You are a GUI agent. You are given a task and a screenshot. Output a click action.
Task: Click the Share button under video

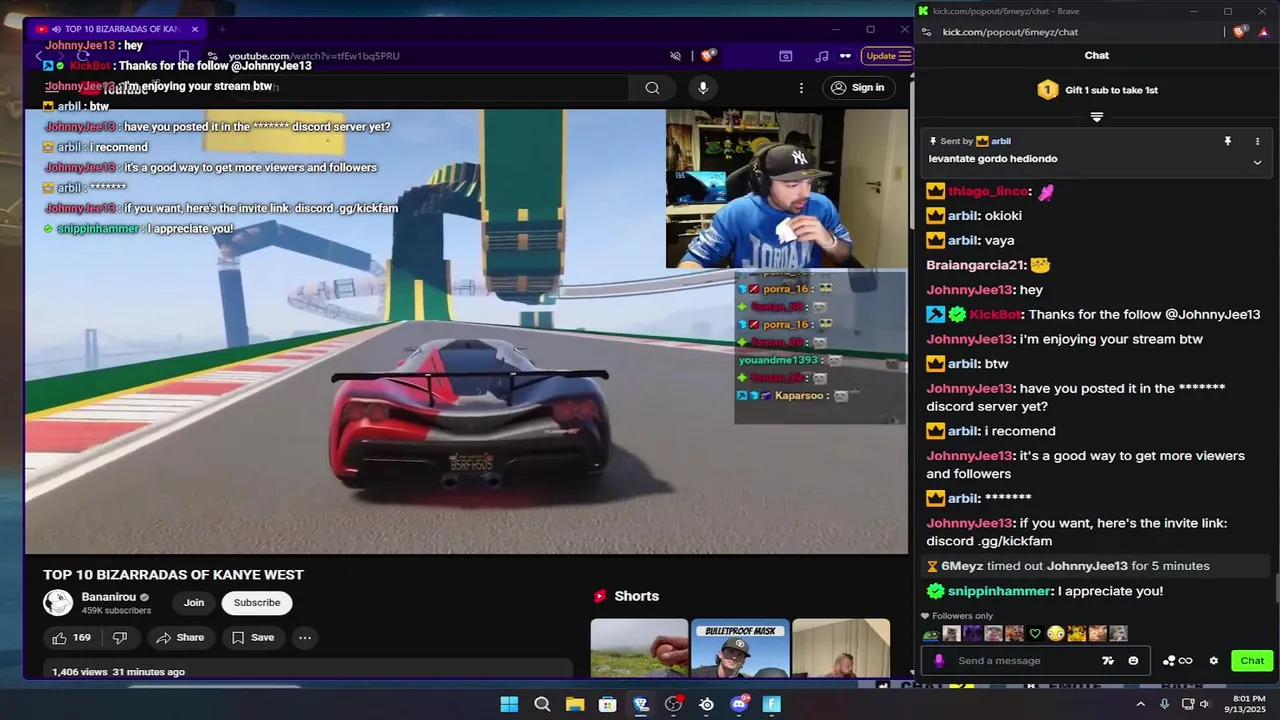[181, 637]
